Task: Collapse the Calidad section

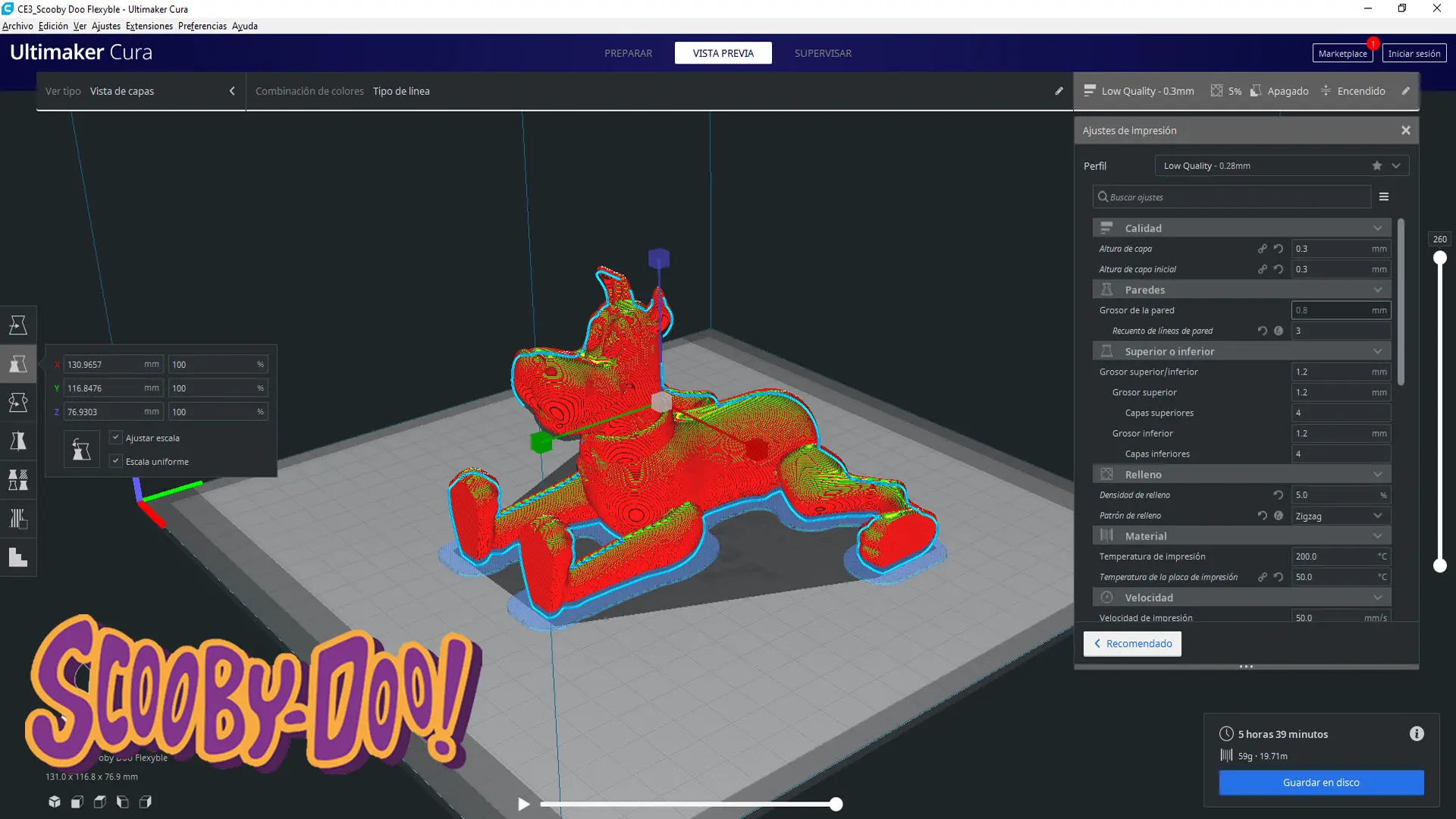Action: tap(1241, 228)
